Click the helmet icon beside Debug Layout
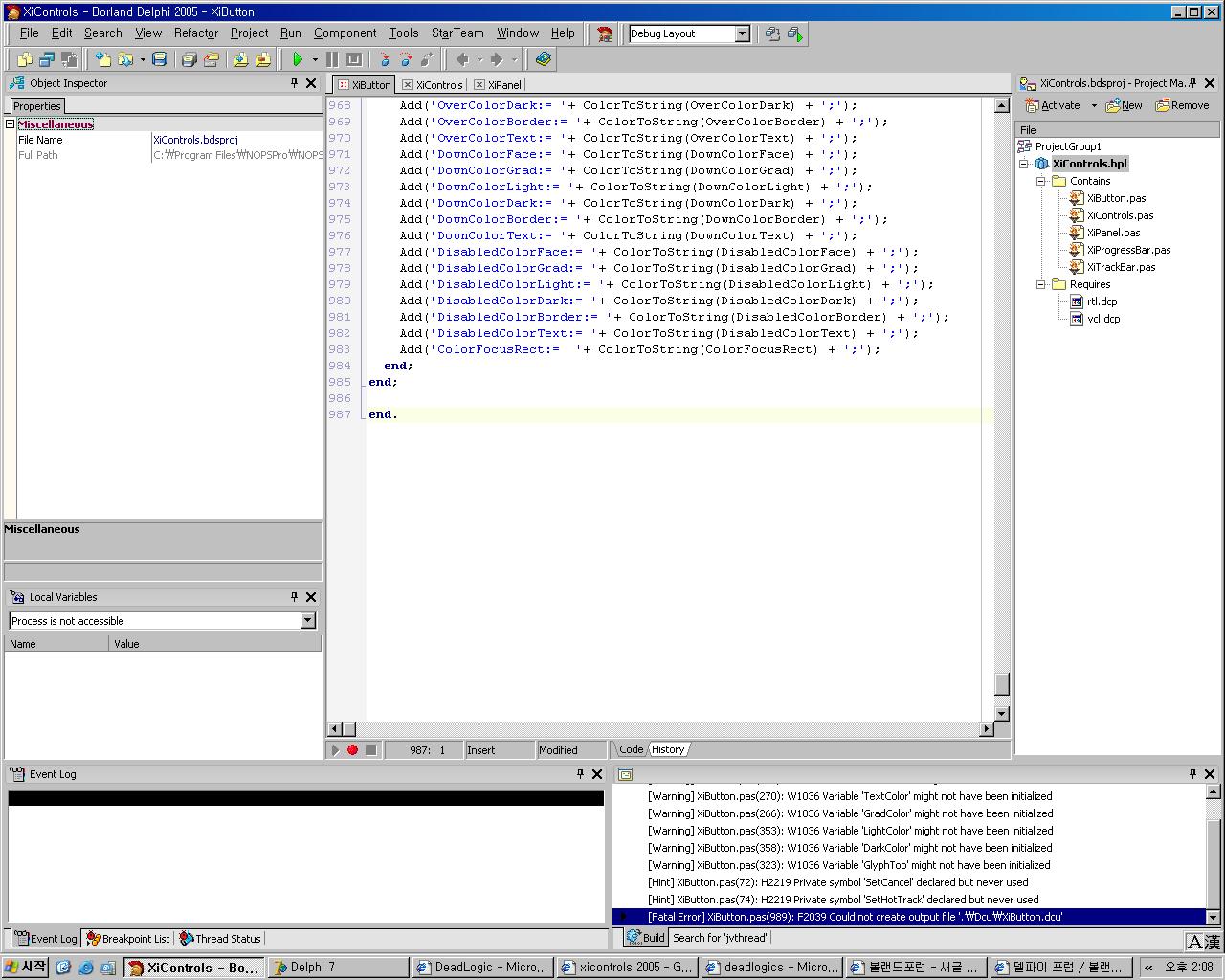This screenshot has height=980, width=1225. 605,33
